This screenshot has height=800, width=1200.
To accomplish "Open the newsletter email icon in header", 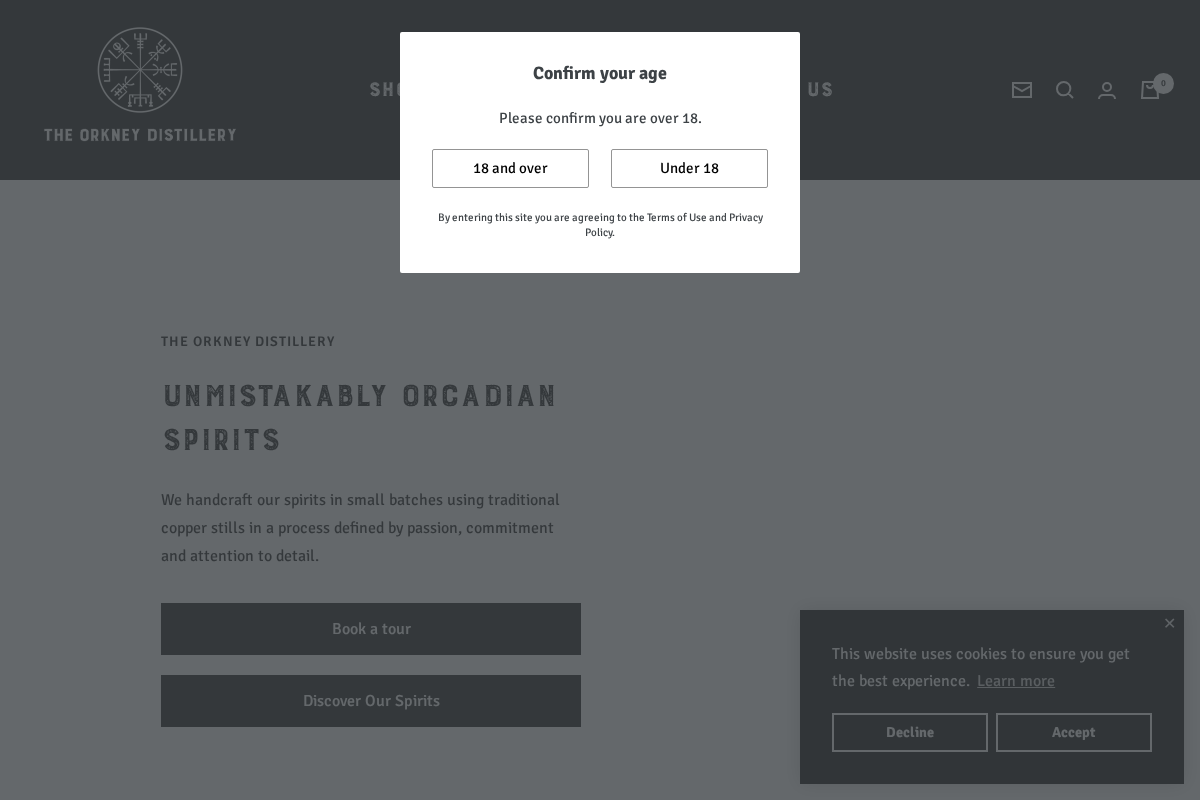I will click(1022, 90).
